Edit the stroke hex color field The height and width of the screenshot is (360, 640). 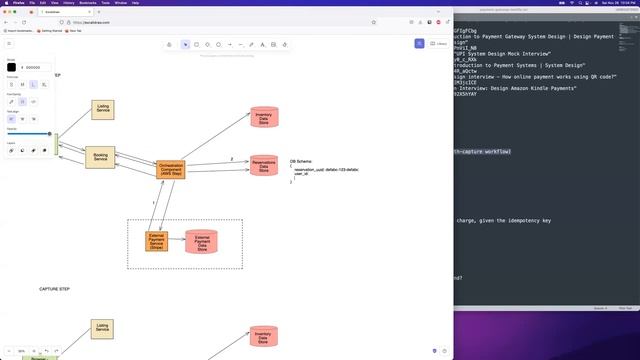point(36,67)
